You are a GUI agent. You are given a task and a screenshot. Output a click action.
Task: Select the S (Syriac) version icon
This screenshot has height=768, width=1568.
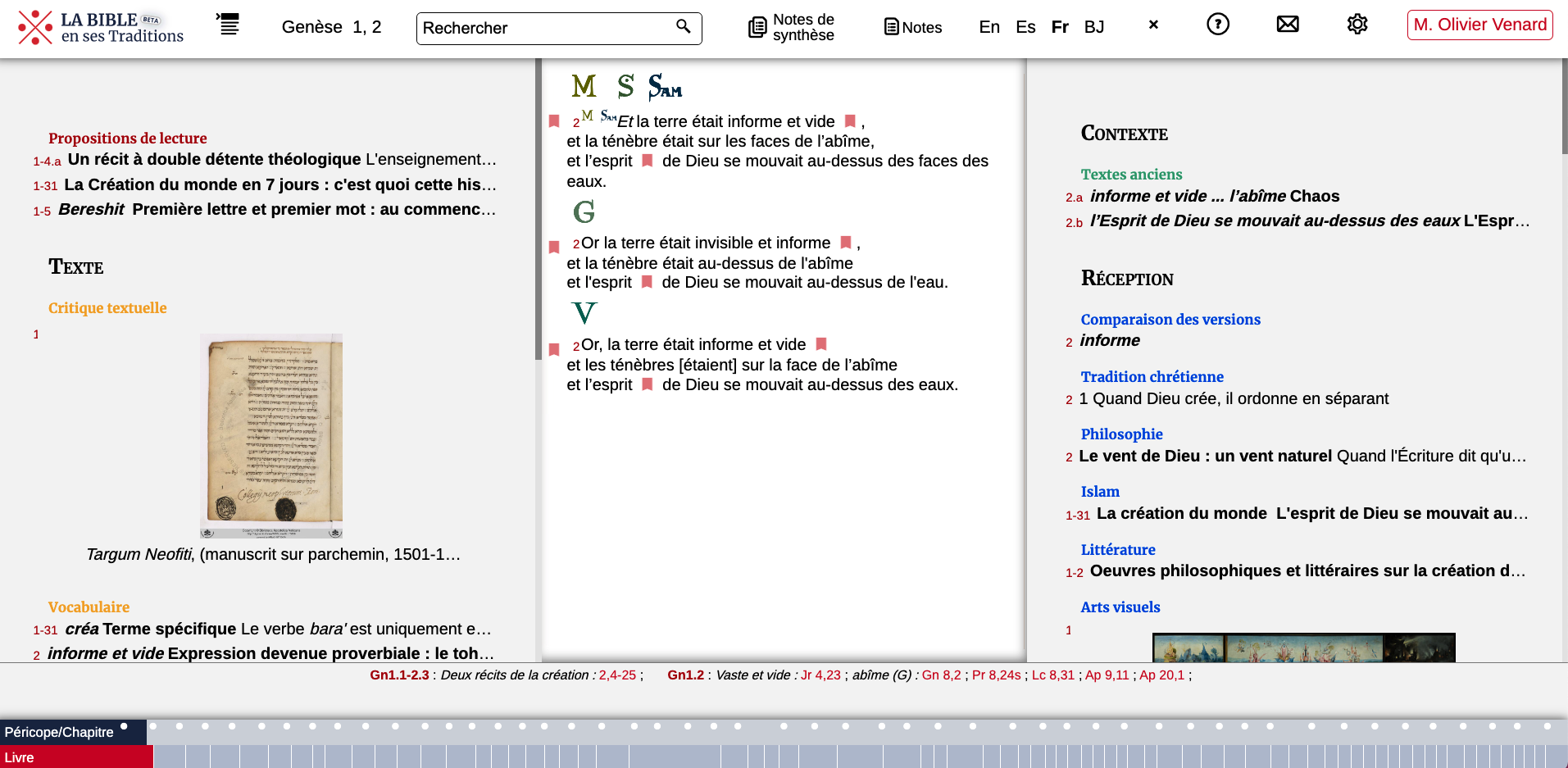click(625, 85)
